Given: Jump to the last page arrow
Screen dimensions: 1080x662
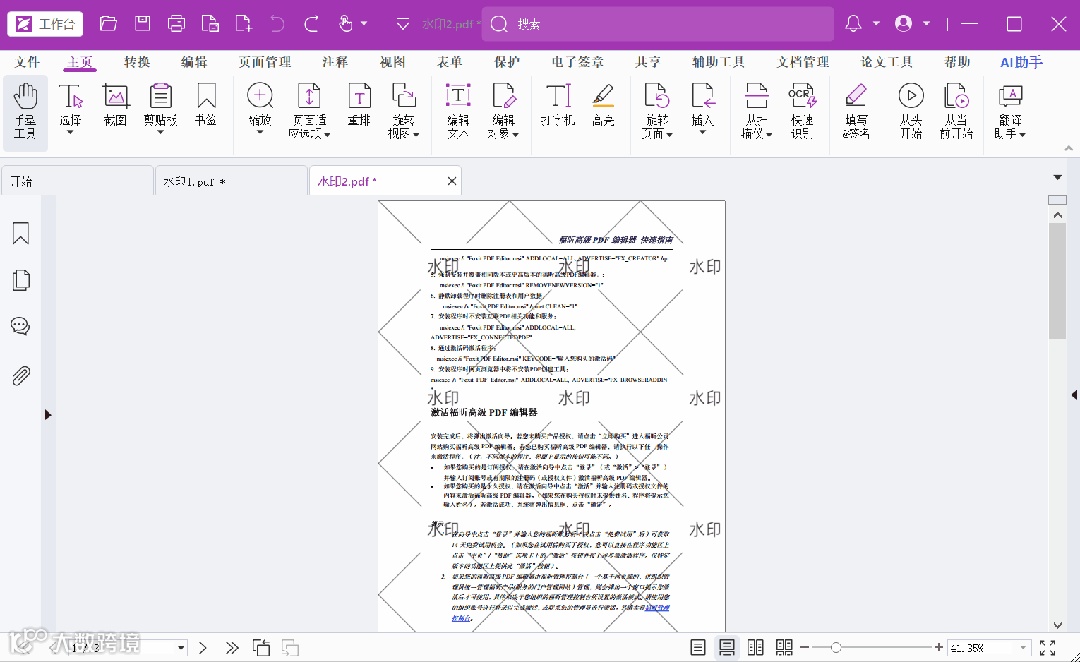Looking at the screenshot, I should [x=232, y=648].
